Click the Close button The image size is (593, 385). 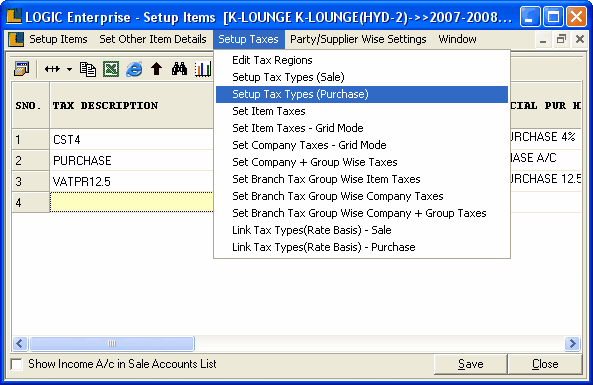pyautogui.click(x=545, y=364)
